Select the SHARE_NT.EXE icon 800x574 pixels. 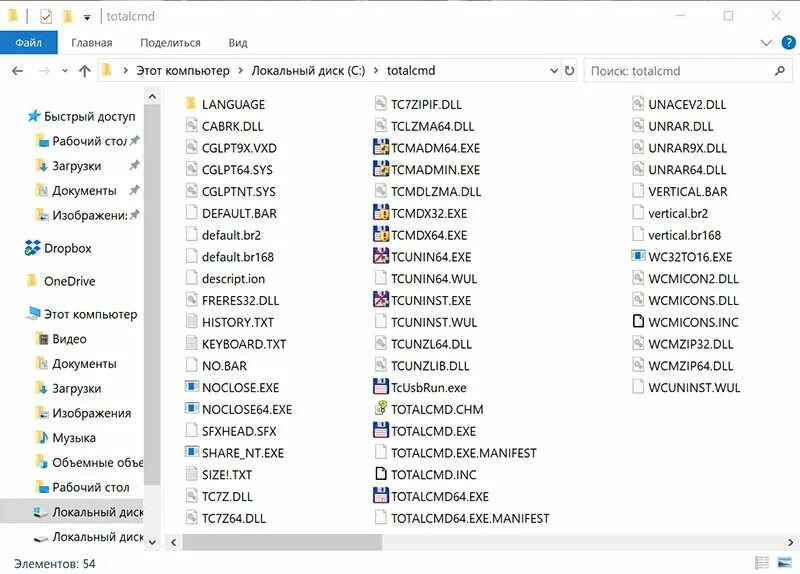[x=191, y=452]
